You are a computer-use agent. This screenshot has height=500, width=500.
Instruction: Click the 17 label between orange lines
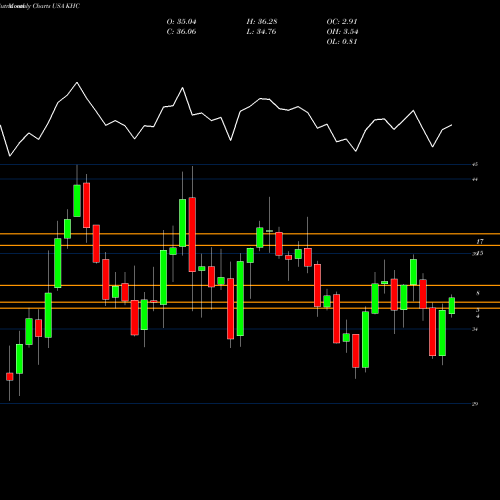click(x=480, y=241)
